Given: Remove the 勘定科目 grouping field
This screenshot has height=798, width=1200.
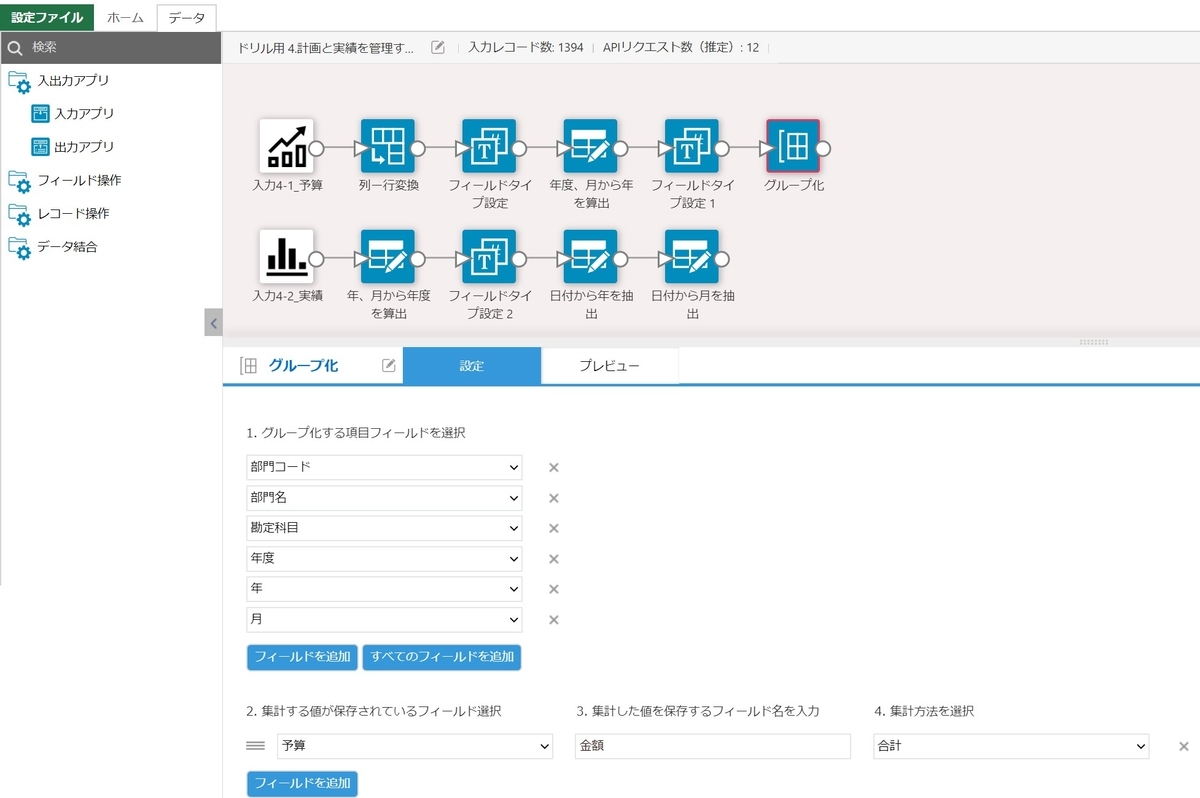Looking at the screenshot, I should coord(554,528).
